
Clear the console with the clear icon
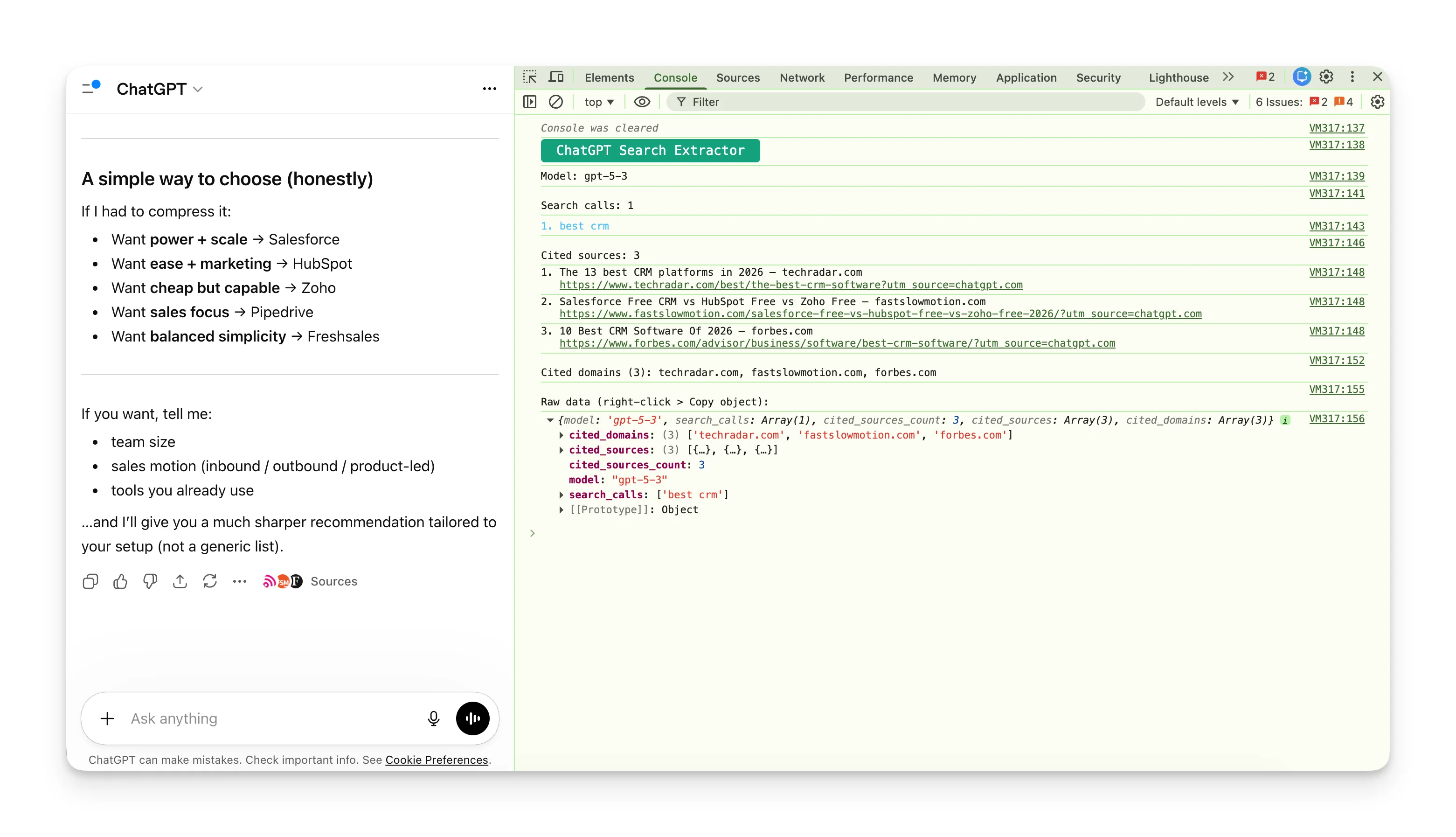point(555,102)
